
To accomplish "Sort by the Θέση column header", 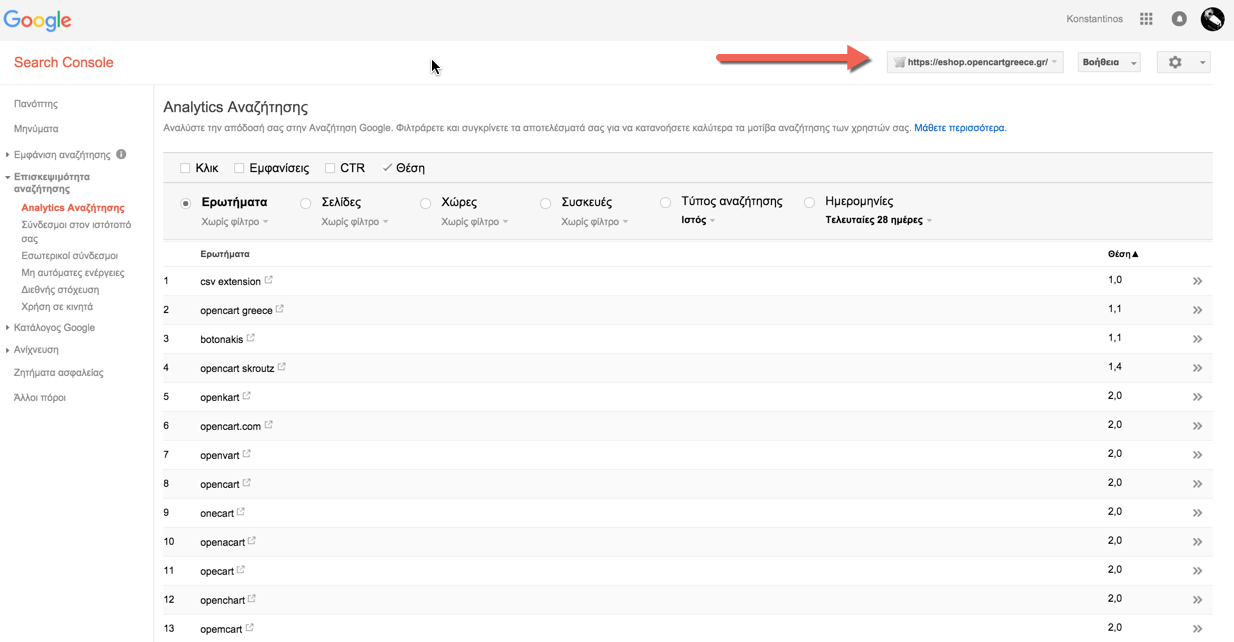I will [x=1123, y=254].
